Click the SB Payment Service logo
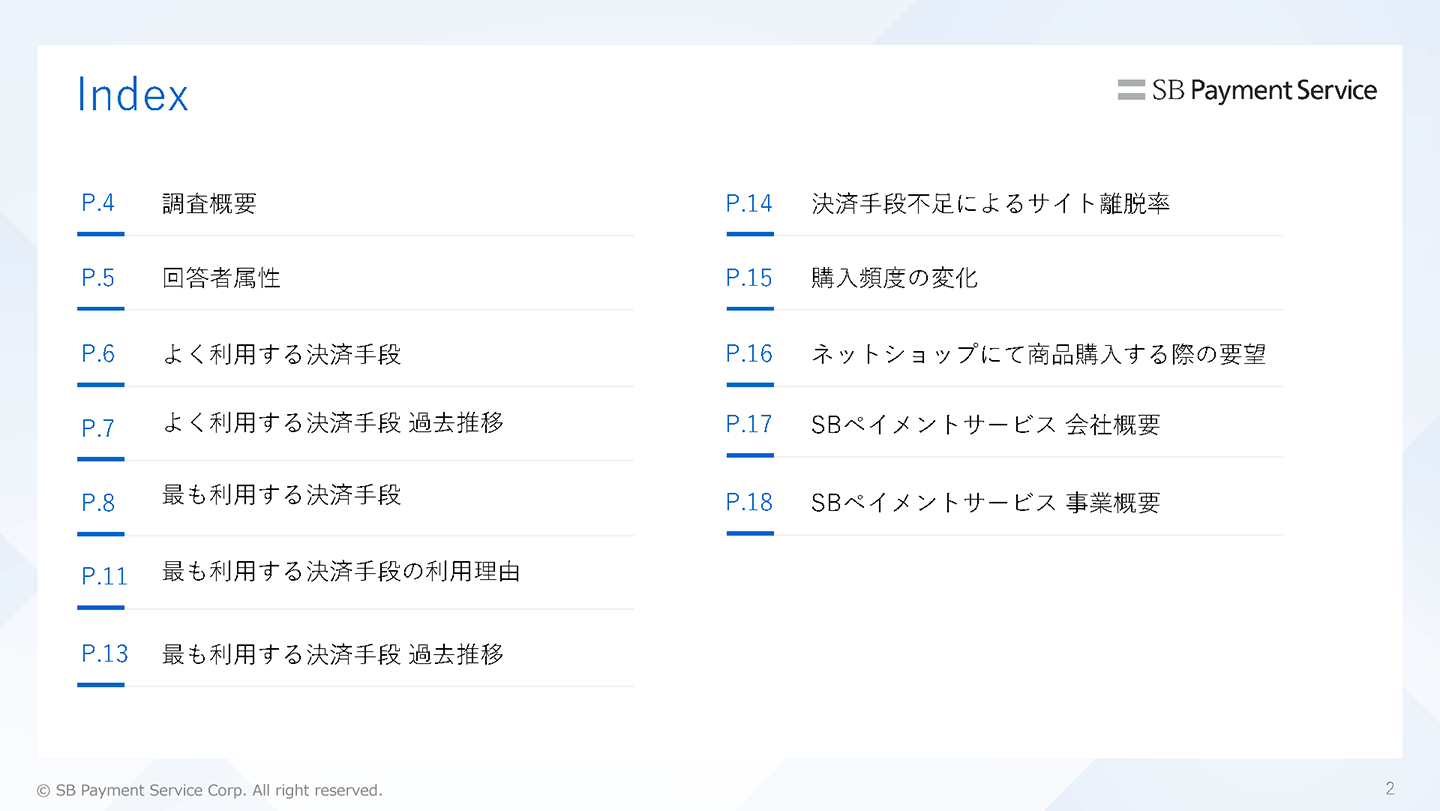Screen dimensions: 1440x811 [1247, 90]
